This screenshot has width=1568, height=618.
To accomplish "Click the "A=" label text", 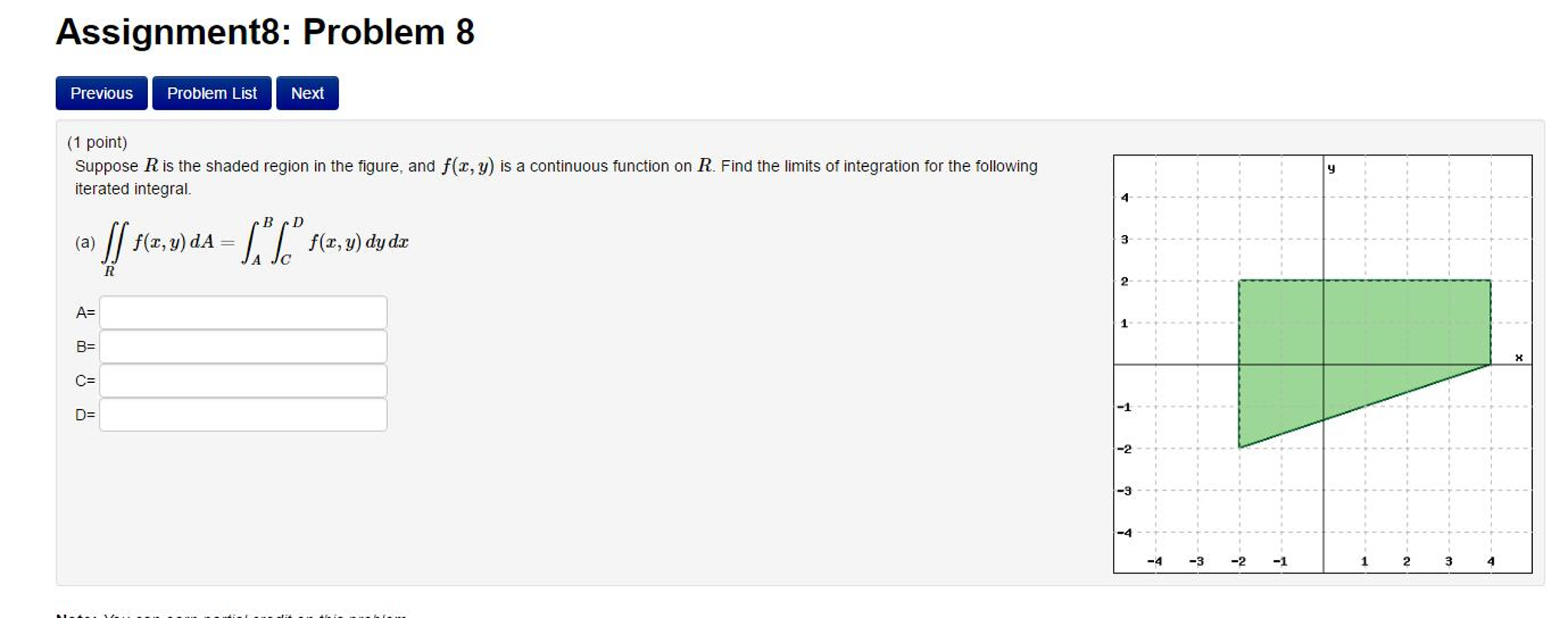I will 85,312.
